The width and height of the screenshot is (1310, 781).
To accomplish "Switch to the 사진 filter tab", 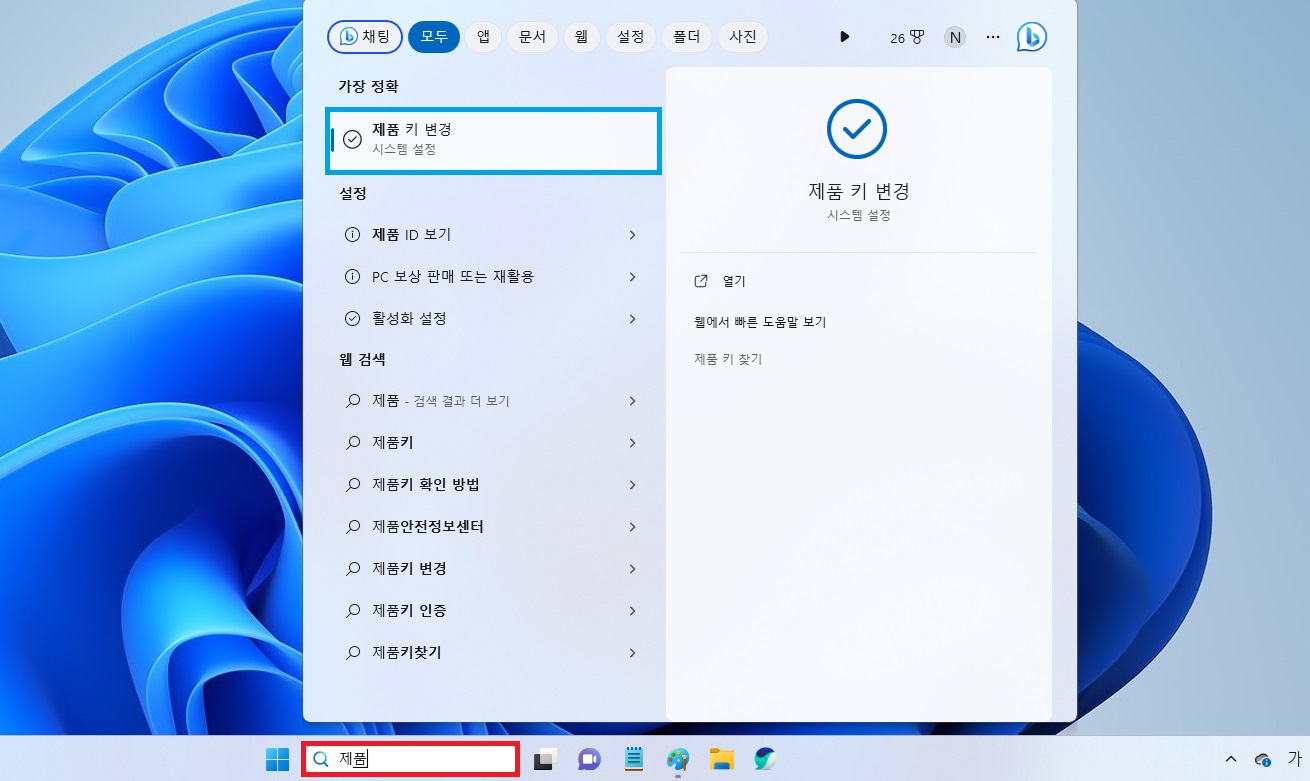I will [743, 37].
